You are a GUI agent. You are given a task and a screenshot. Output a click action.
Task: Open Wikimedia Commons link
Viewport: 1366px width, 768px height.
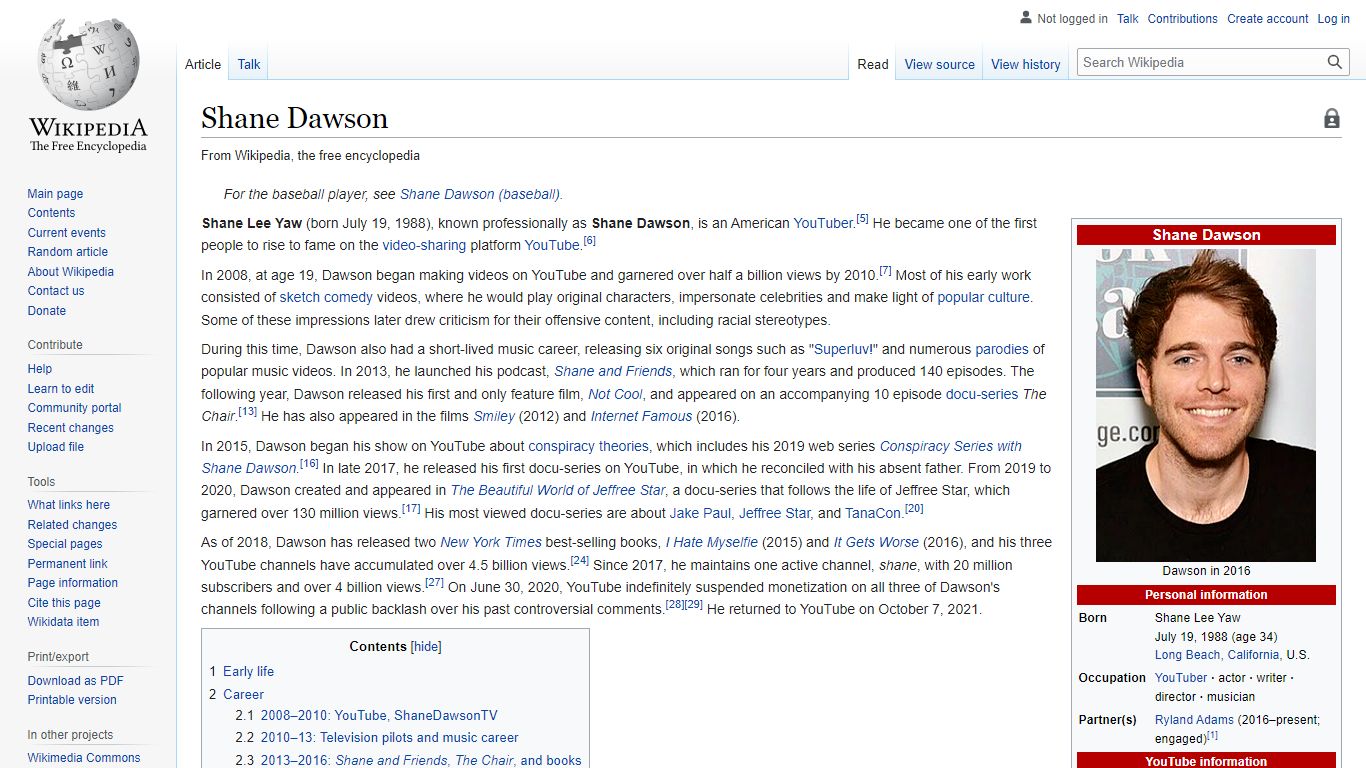[84, 758]
